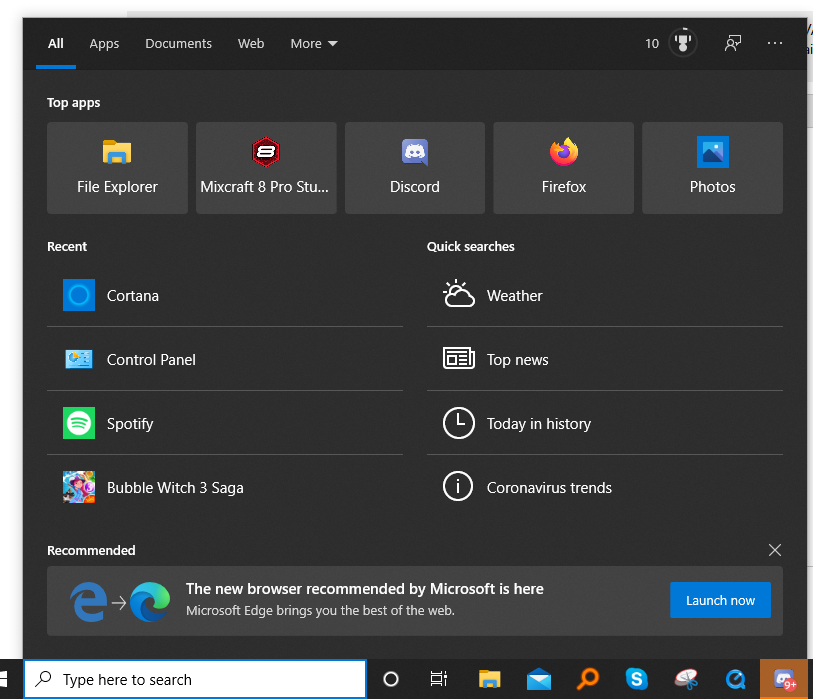
Task: Open Cortana from Recent list
Action: [225, 296]
